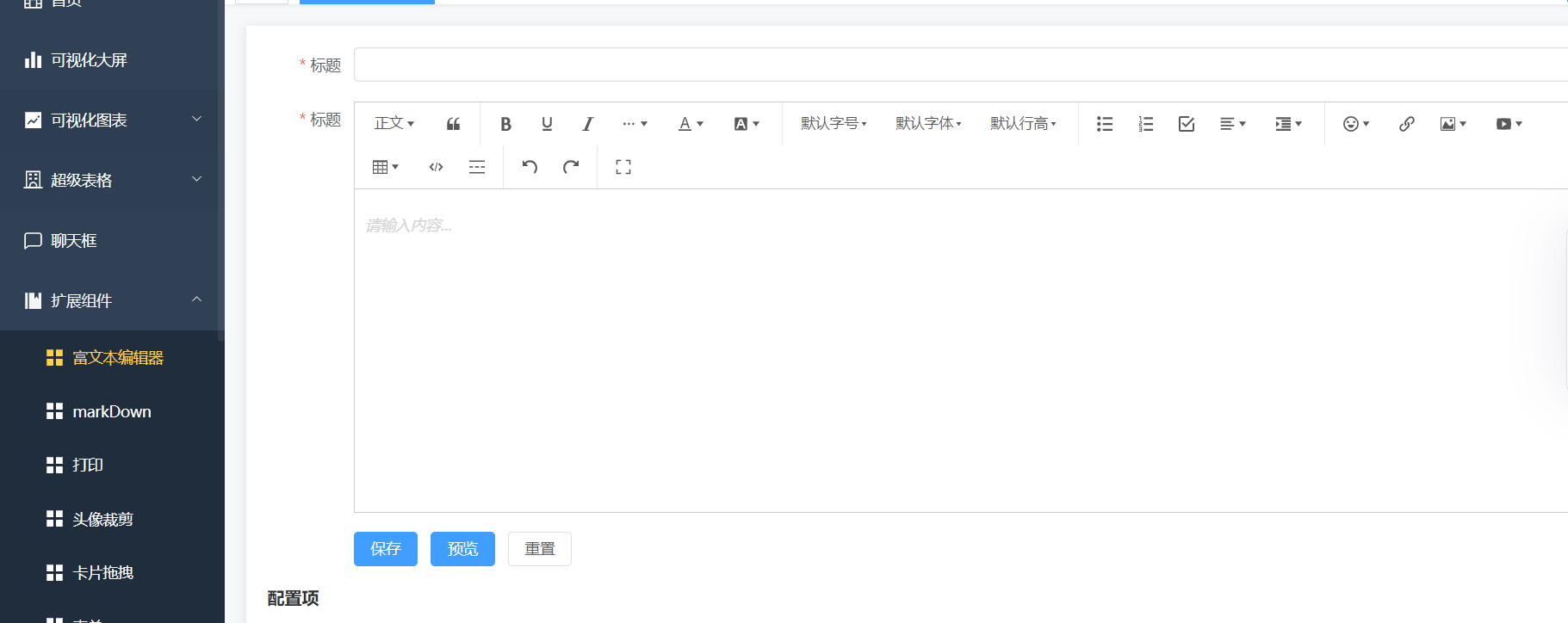Redo the last edit
Viewport: 1568px width, 623px height.
[571, 167]
